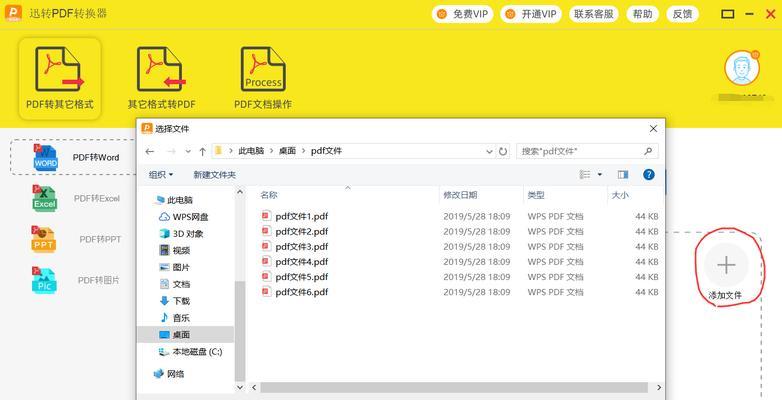Sort by 名称 column header
782x400 pixels.
click(269, 195)
